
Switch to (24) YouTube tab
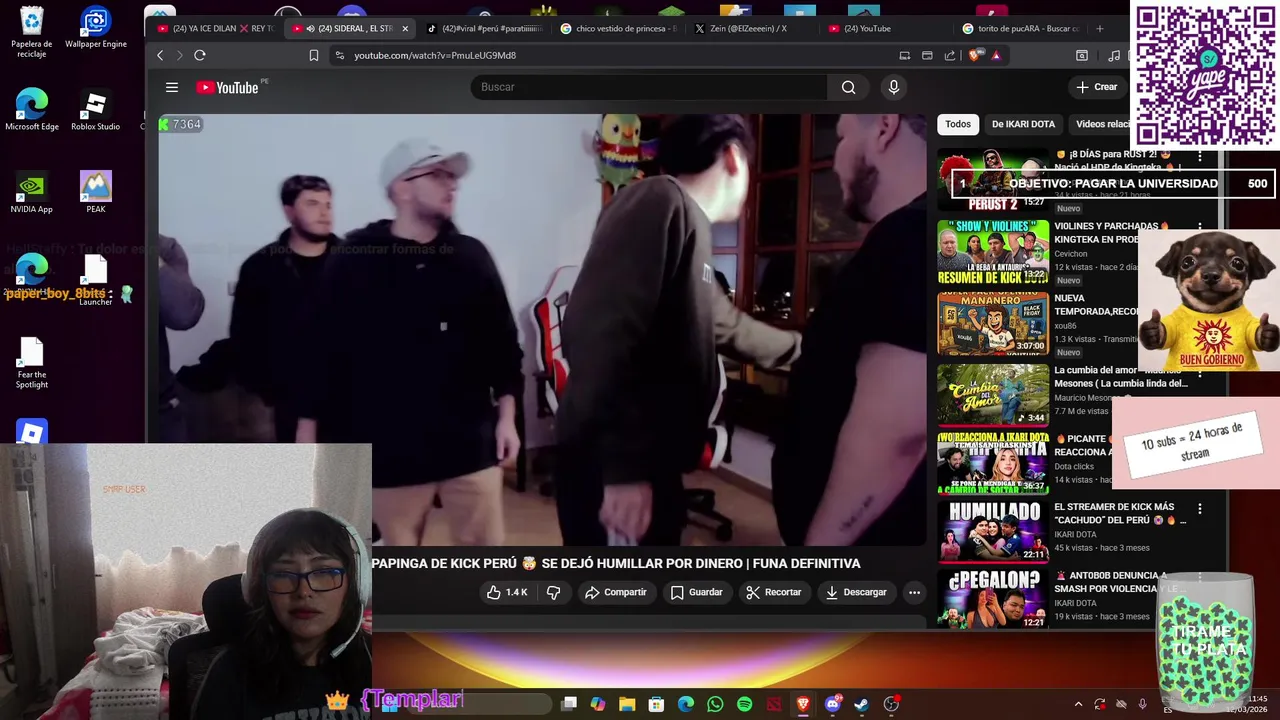coord(886,28)
